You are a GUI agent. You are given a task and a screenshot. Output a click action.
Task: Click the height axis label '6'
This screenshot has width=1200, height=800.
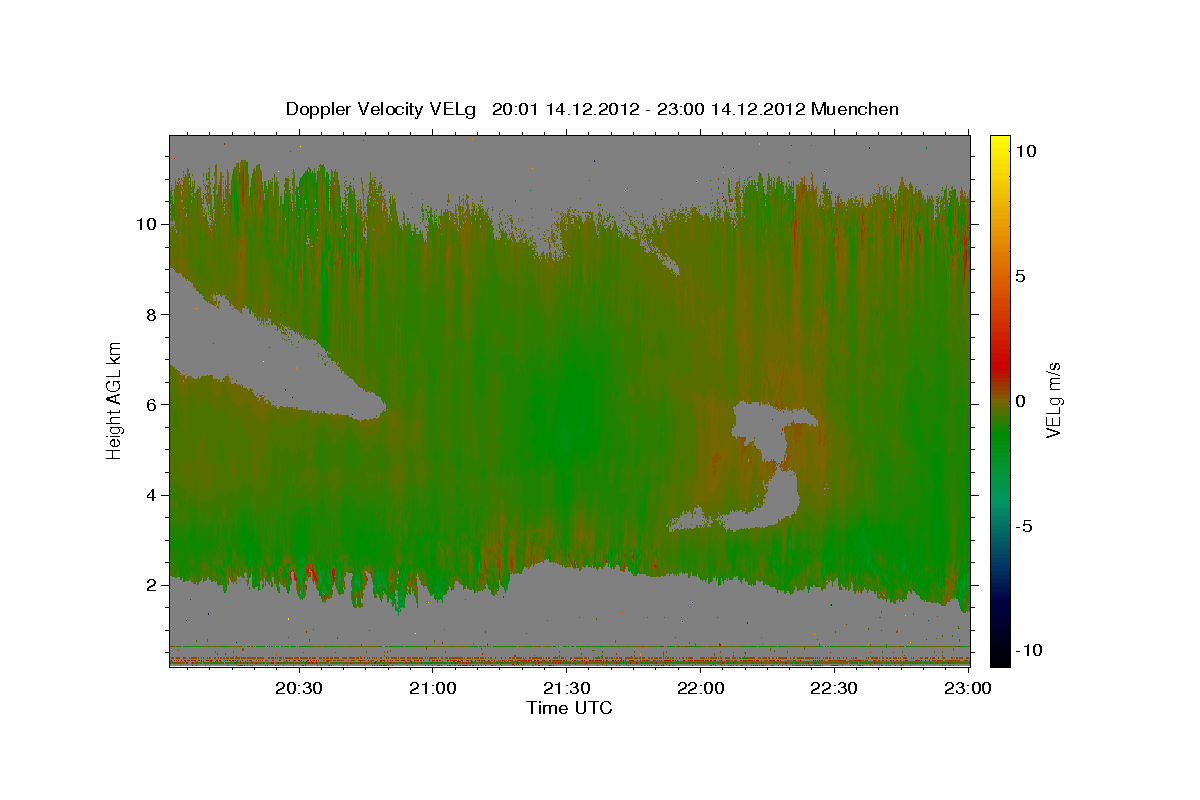(153, 404)
